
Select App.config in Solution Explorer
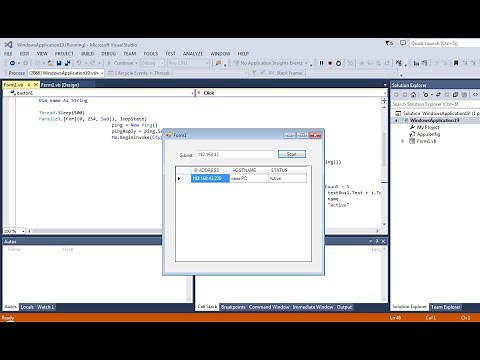(x=428, y=134)
